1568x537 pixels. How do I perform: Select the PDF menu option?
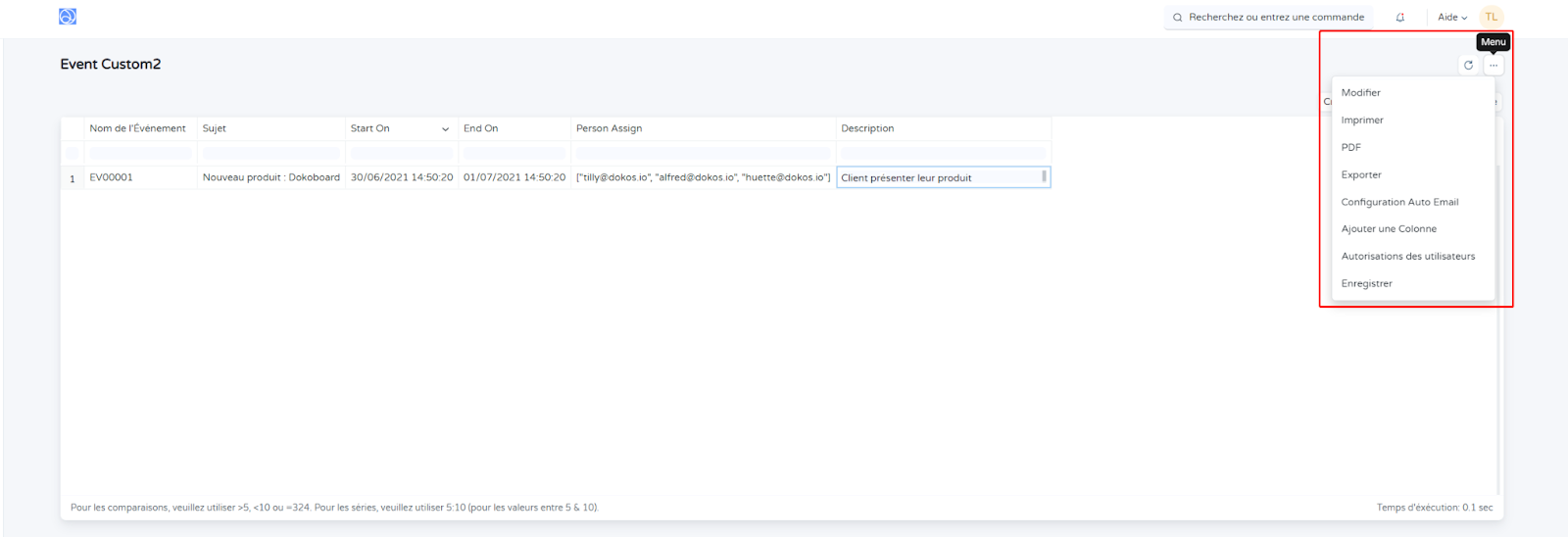[x=1351, y=148]
